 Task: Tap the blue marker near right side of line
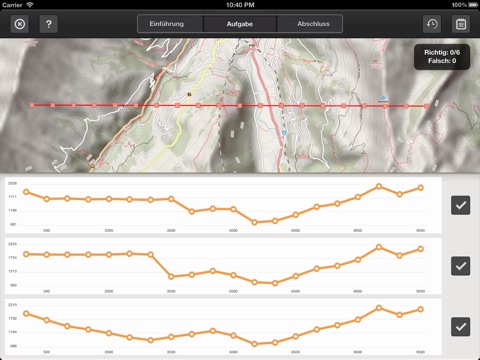point(383,98)
